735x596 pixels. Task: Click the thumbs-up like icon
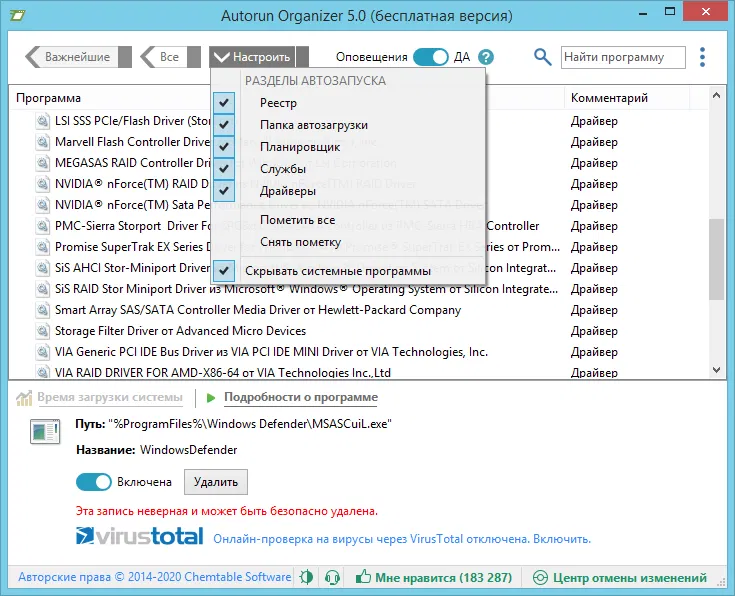click(363, 576)
